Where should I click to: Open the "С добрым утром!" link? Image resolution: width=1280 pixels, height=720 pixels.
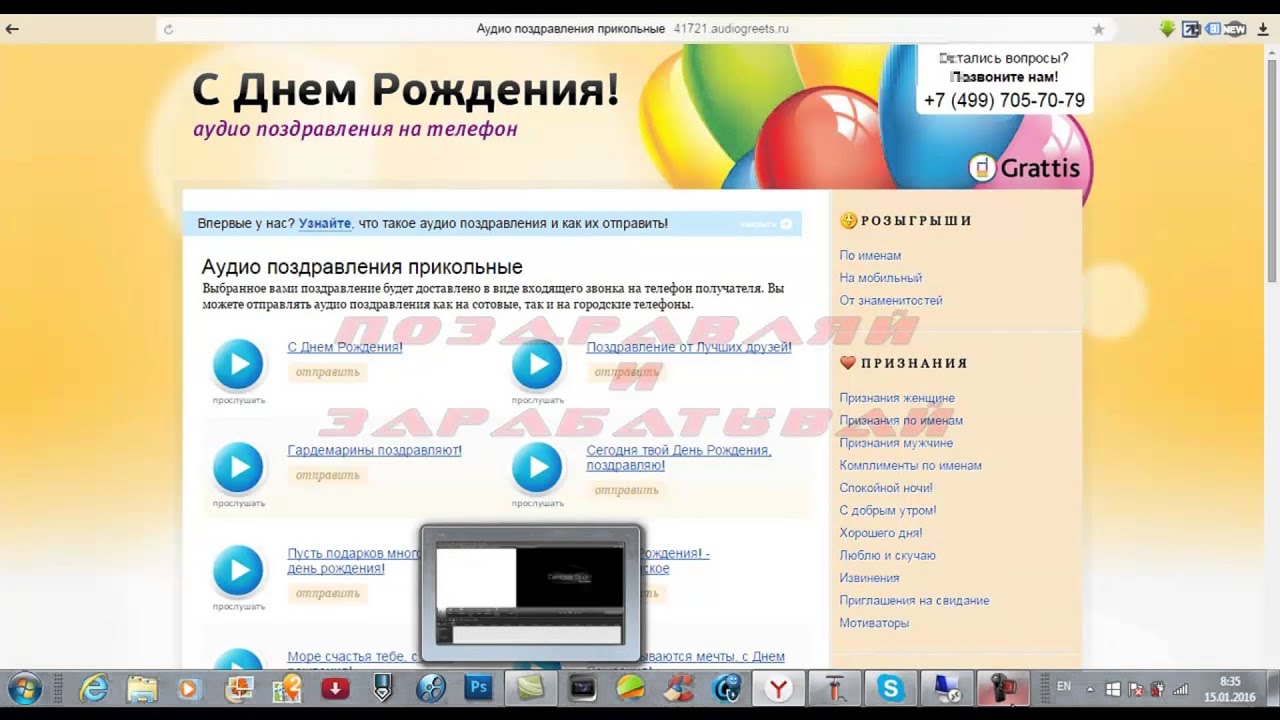(x=888, y=511)
